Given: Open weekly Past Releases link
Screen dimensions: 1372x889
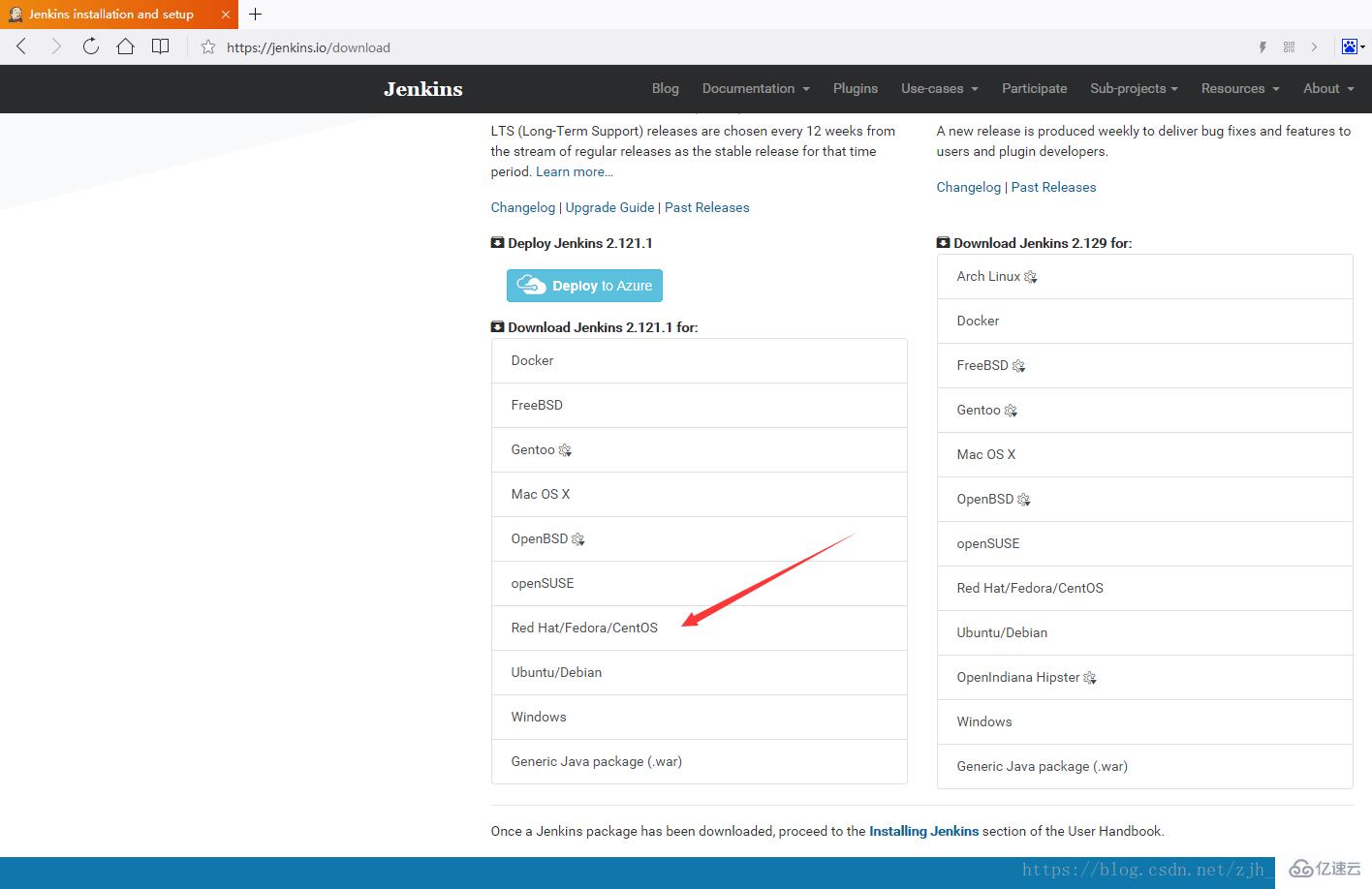Looking at the screenshot, I should (x=1054, y=187).
